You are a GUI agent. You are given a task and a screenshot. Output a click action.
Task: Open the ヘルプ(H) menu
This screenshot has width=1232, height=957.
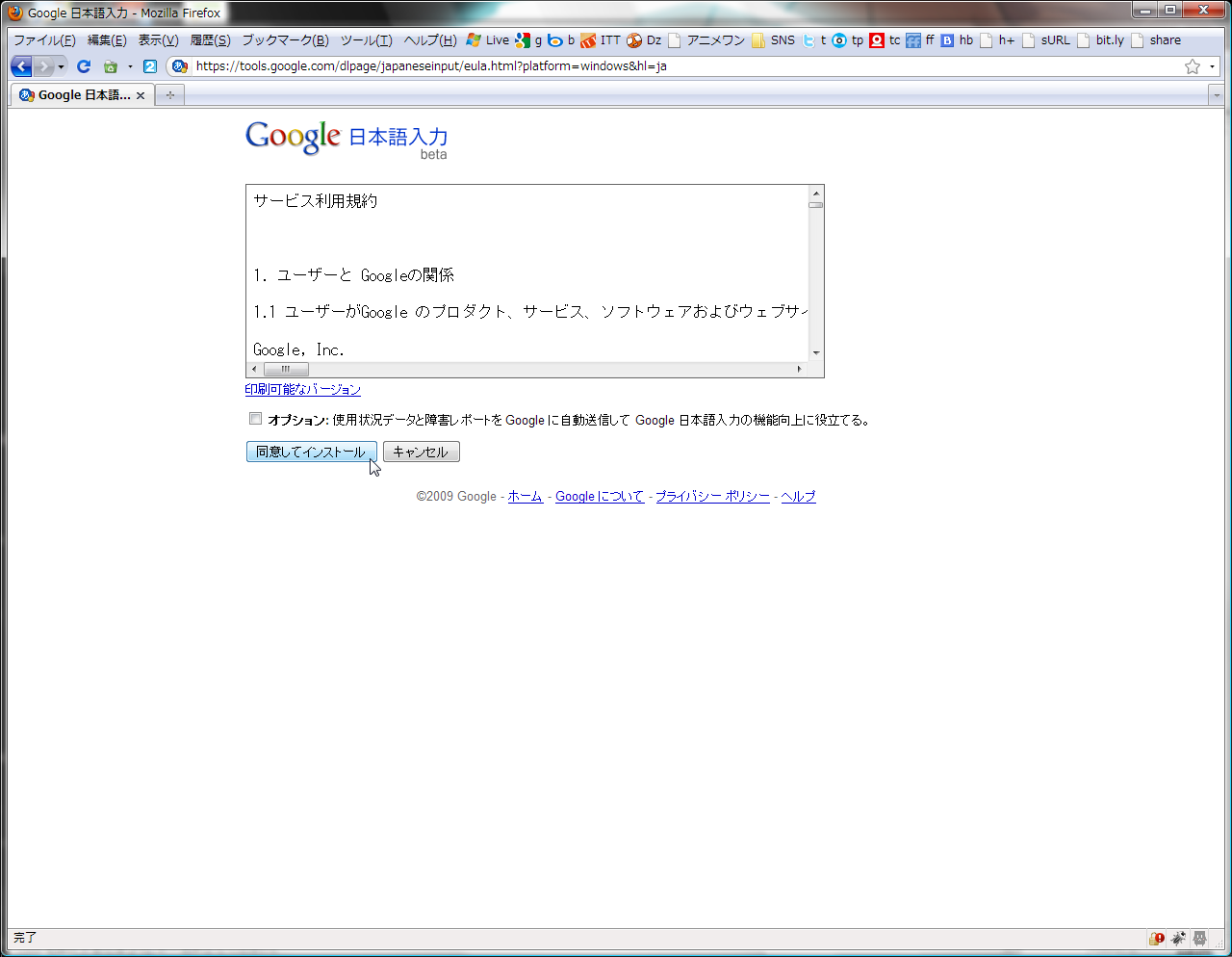430,40
